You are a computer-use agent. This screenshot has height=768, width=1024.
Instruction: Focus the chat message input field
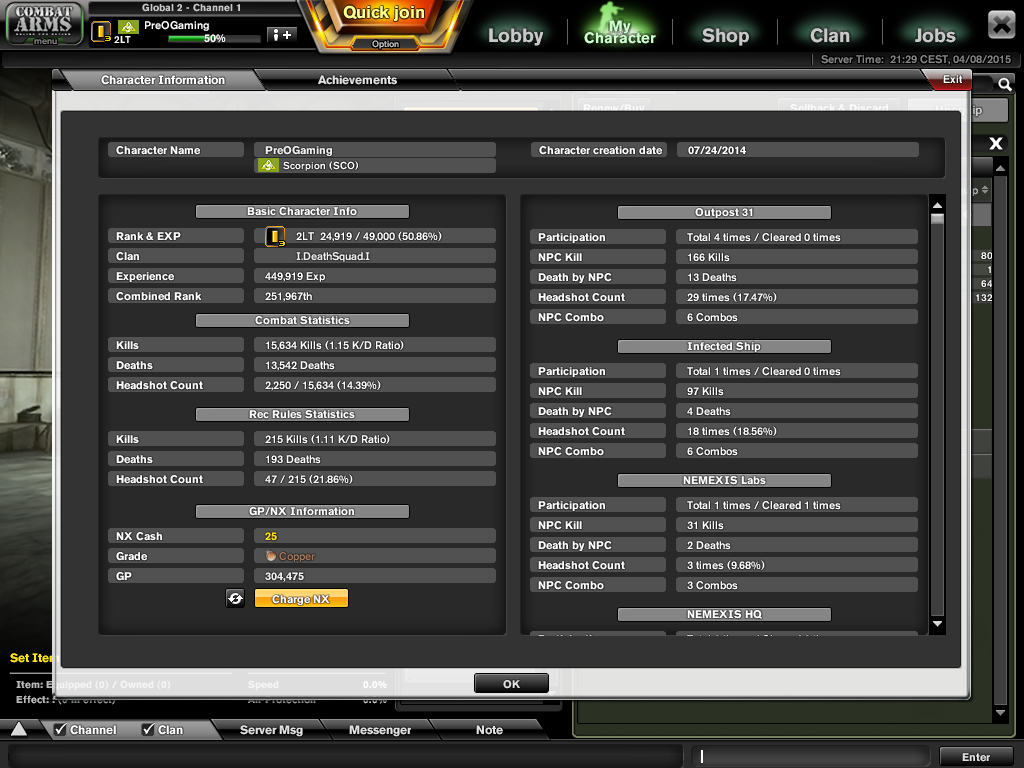(x=810, y=756)
